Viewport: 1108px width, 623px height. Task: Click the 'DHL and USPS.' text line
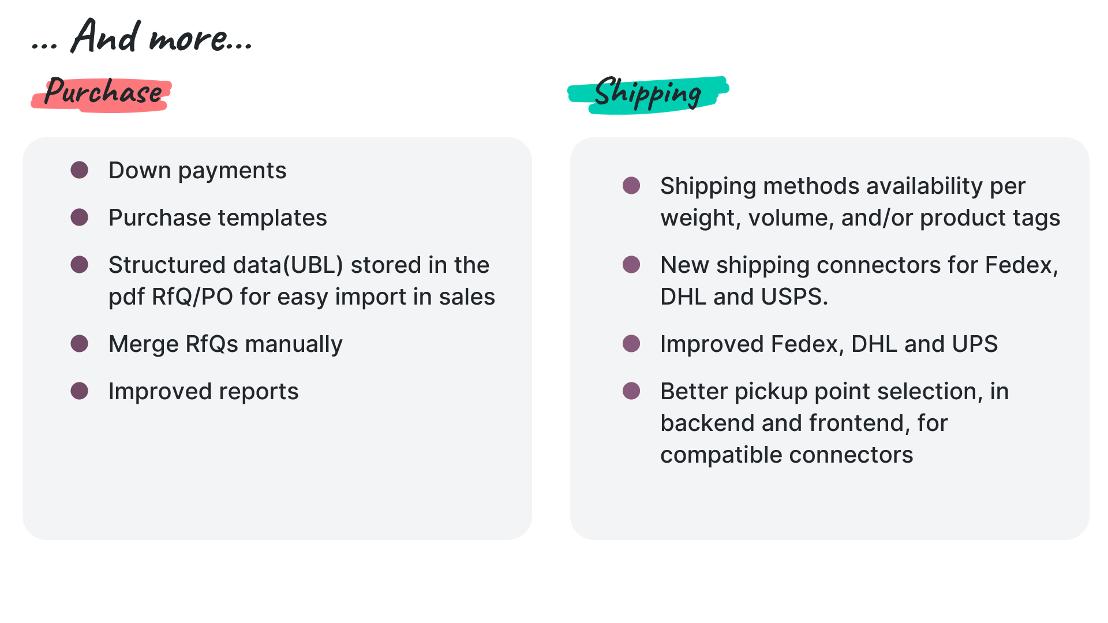[744, 297]
